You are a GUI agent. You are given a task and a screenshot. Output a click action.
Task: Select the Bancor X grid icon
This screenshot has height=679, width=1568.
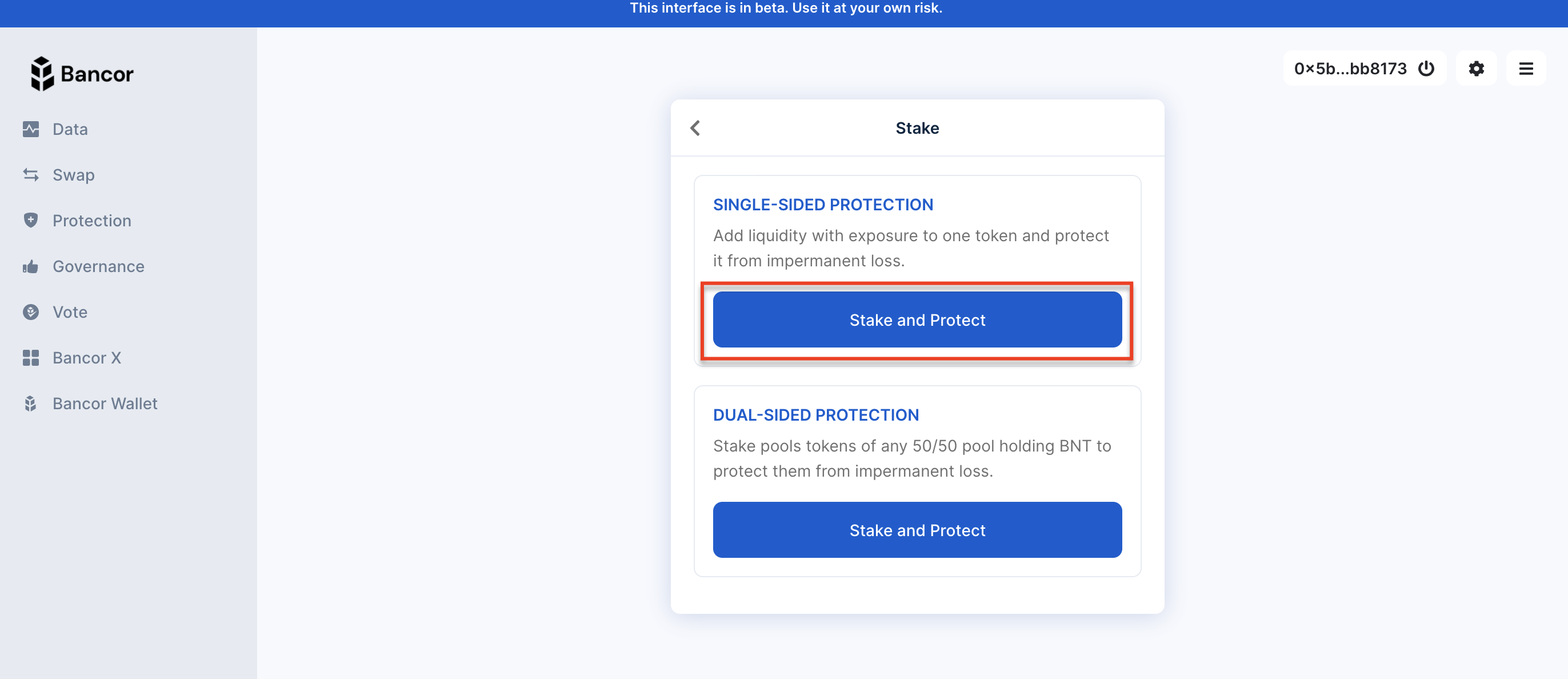pyautogui.click(x=30, y=357)
